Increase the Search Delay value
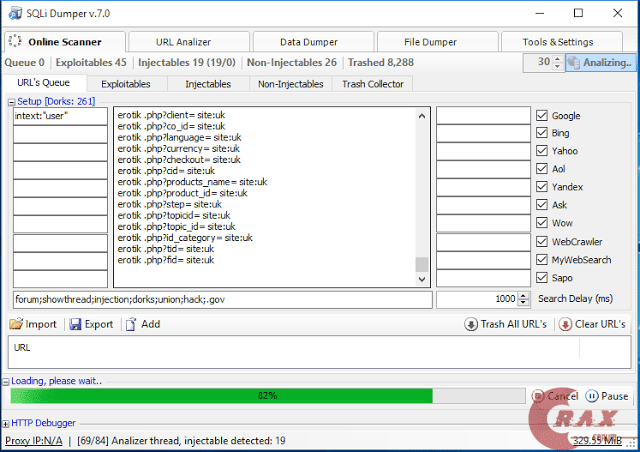Screen dimensions: 640x452 pos(523,296)
